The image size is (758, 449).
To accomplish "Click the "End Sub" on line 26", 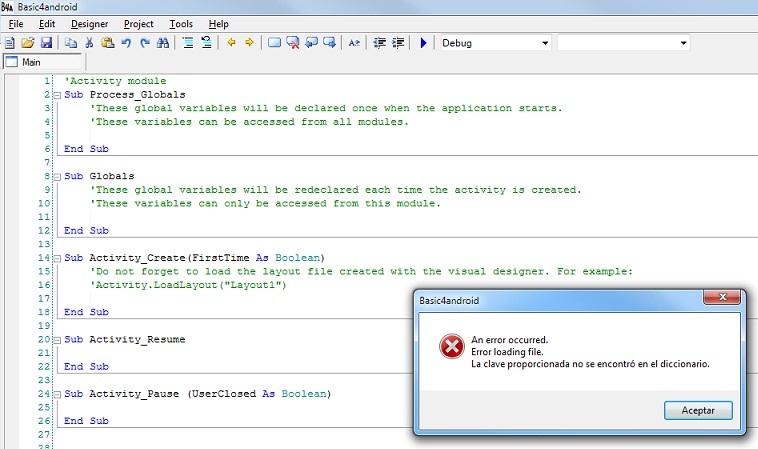I will tap(87, 421).
